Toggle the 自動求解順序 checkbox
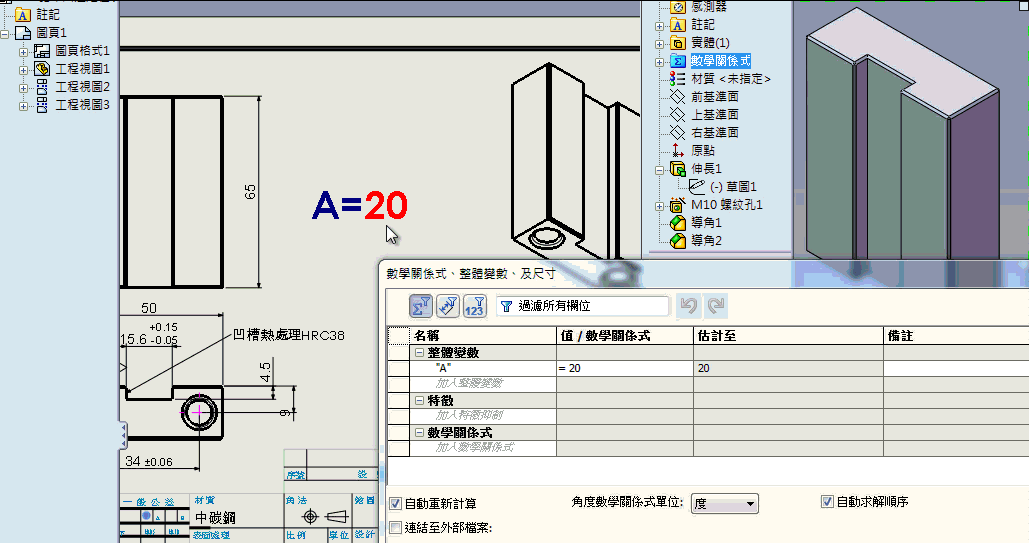The width and height of the screenshot is (1029, 543). coord(827,502)
